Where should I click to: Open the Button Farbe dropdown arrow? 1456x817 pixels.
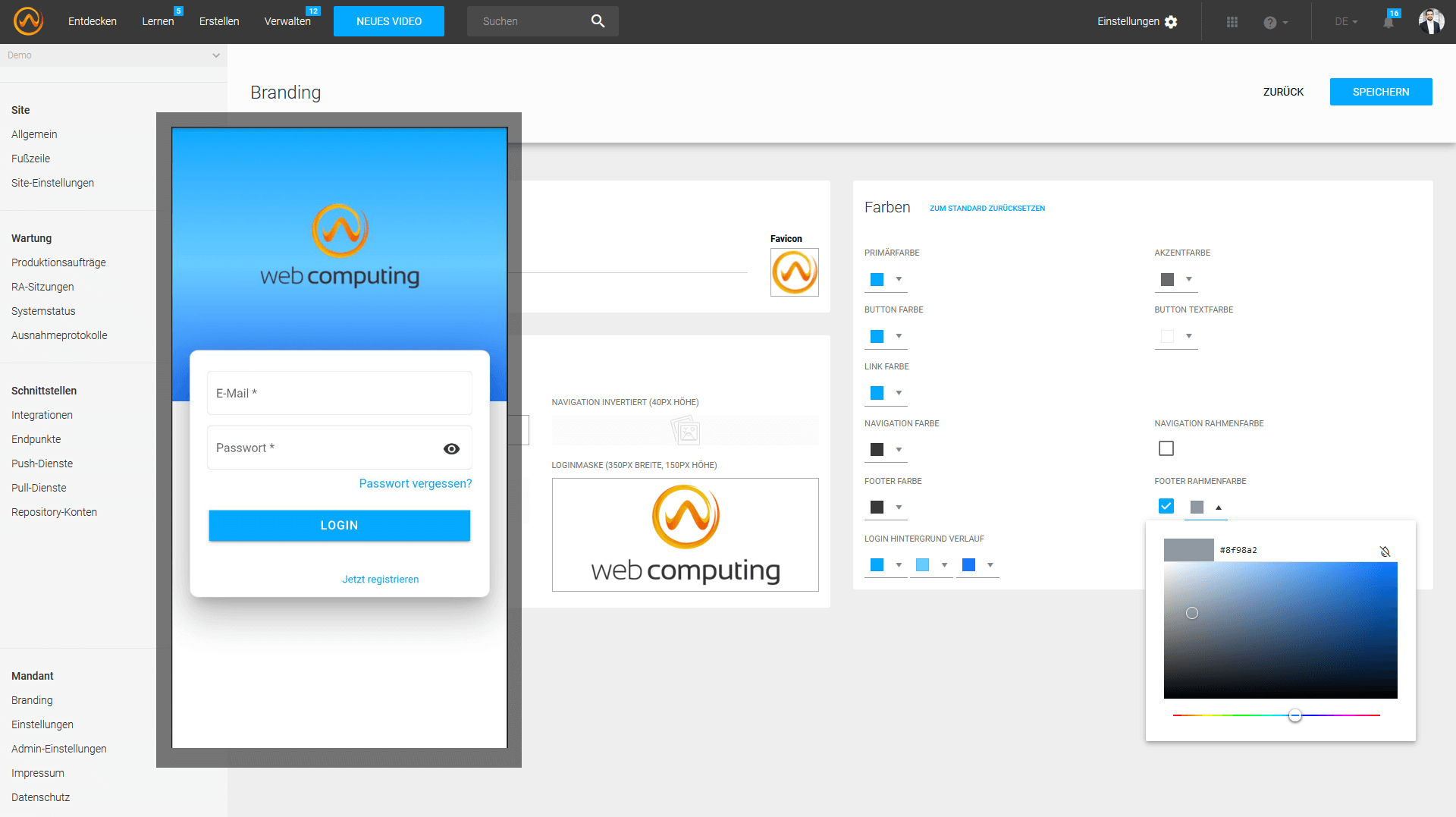(899, 336)
